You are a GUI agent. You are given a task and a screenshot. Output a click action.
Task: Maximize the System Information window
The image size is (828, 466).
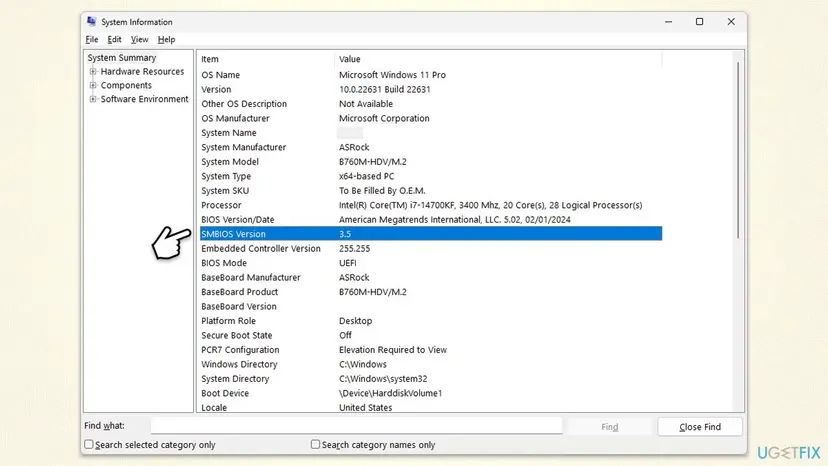700,22
